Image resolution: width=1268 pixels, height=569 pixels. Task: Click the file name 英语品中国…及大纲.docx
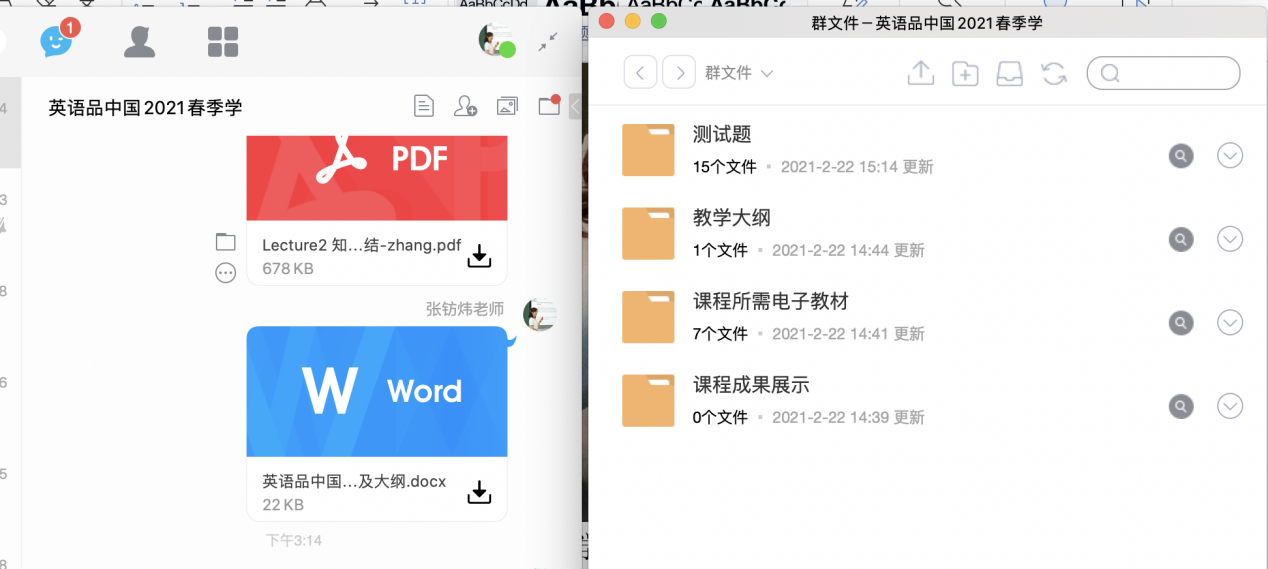(x=354, y=480)
